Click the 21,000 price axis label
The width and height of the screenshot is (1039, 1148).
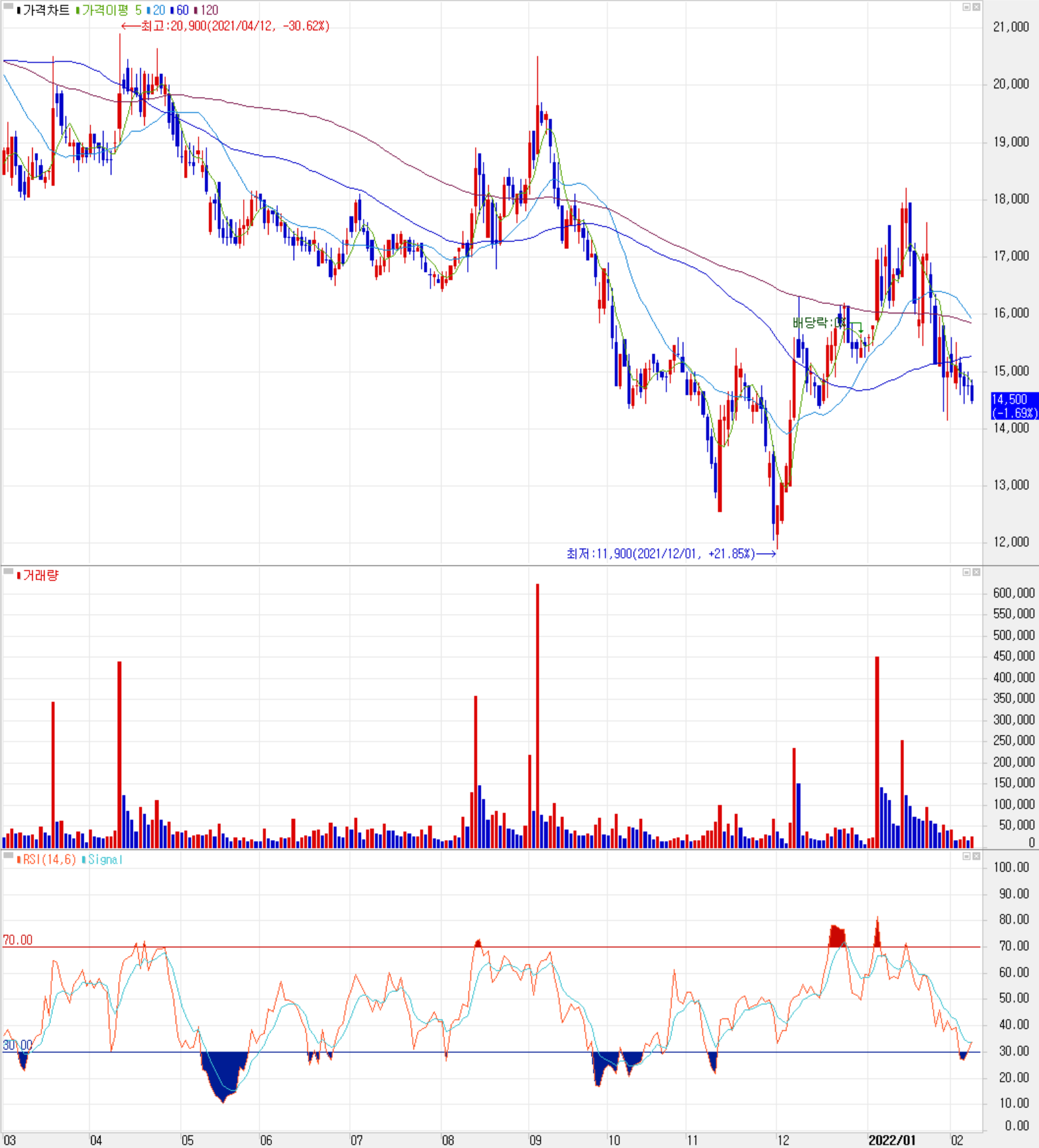click(x=1011, y=27)
